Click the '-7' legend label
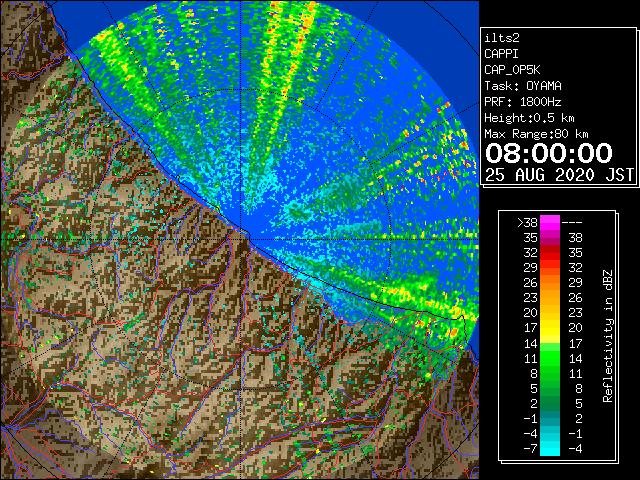The height and width of the screenshot is (480, 640). [530, 449]
